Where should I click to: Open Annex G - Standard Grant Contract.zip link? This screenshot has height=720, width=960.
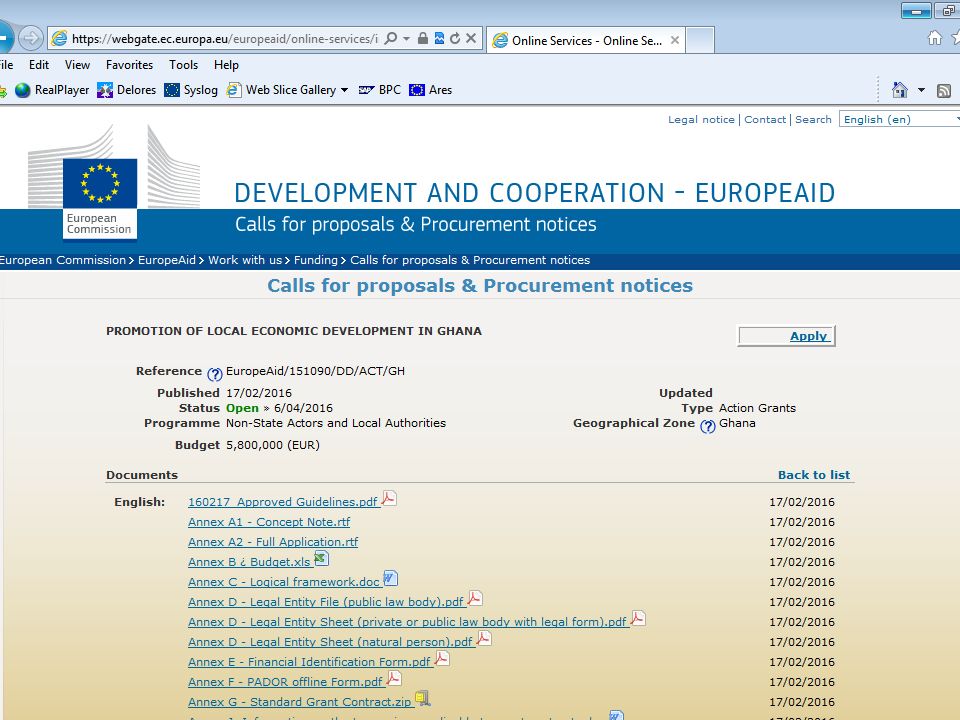click(299, 702)
